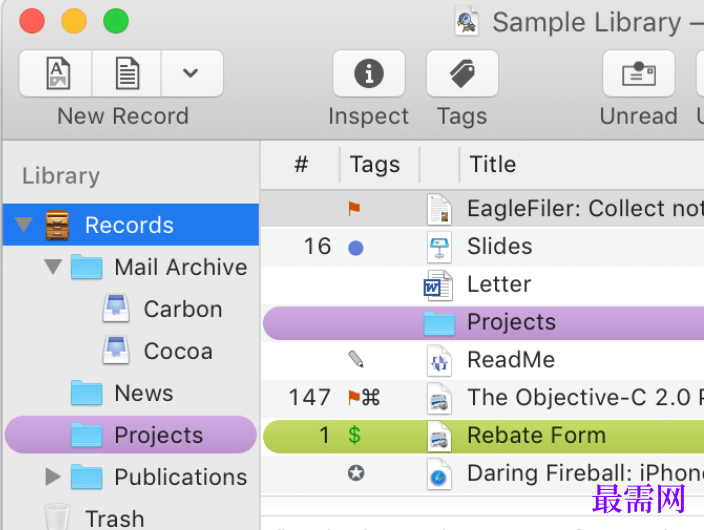Image resolution: width=704 pixels, height=530 pixels.
Task: Open the Inspect info button
Action: pos(369,73)
